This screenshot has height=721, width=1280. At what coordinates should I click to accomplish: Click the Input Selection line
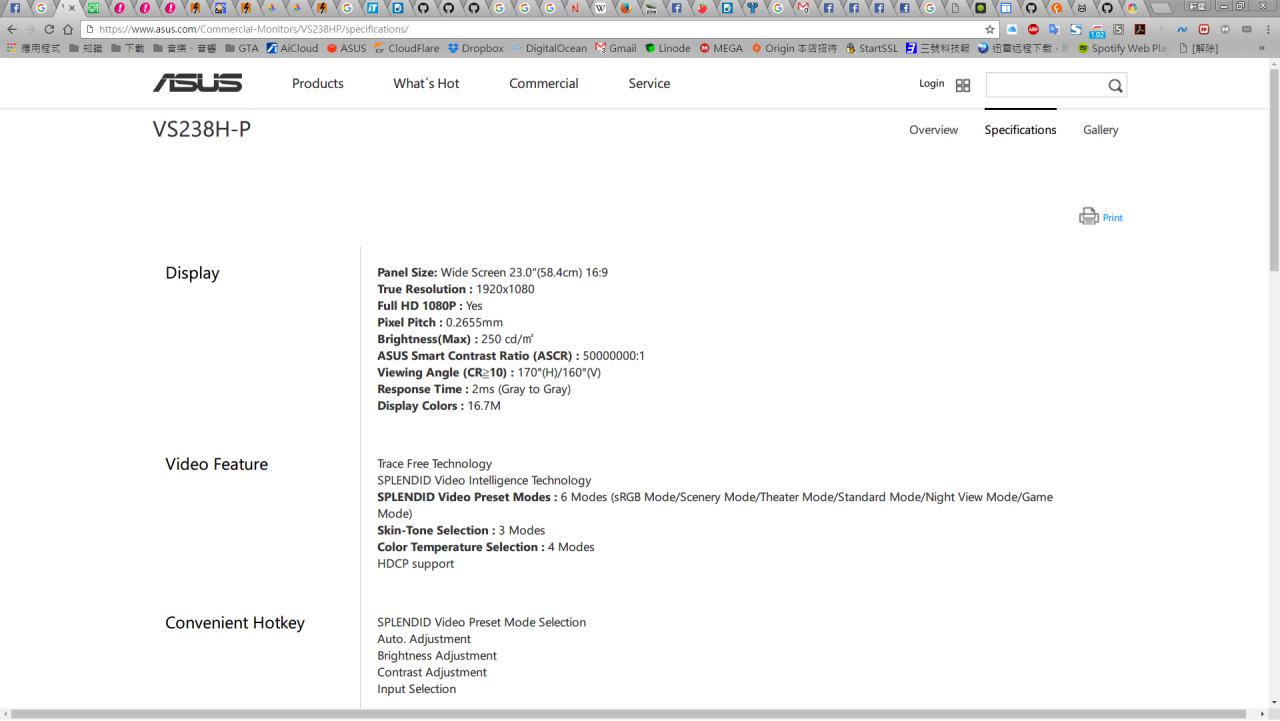(x=416, y=689)
